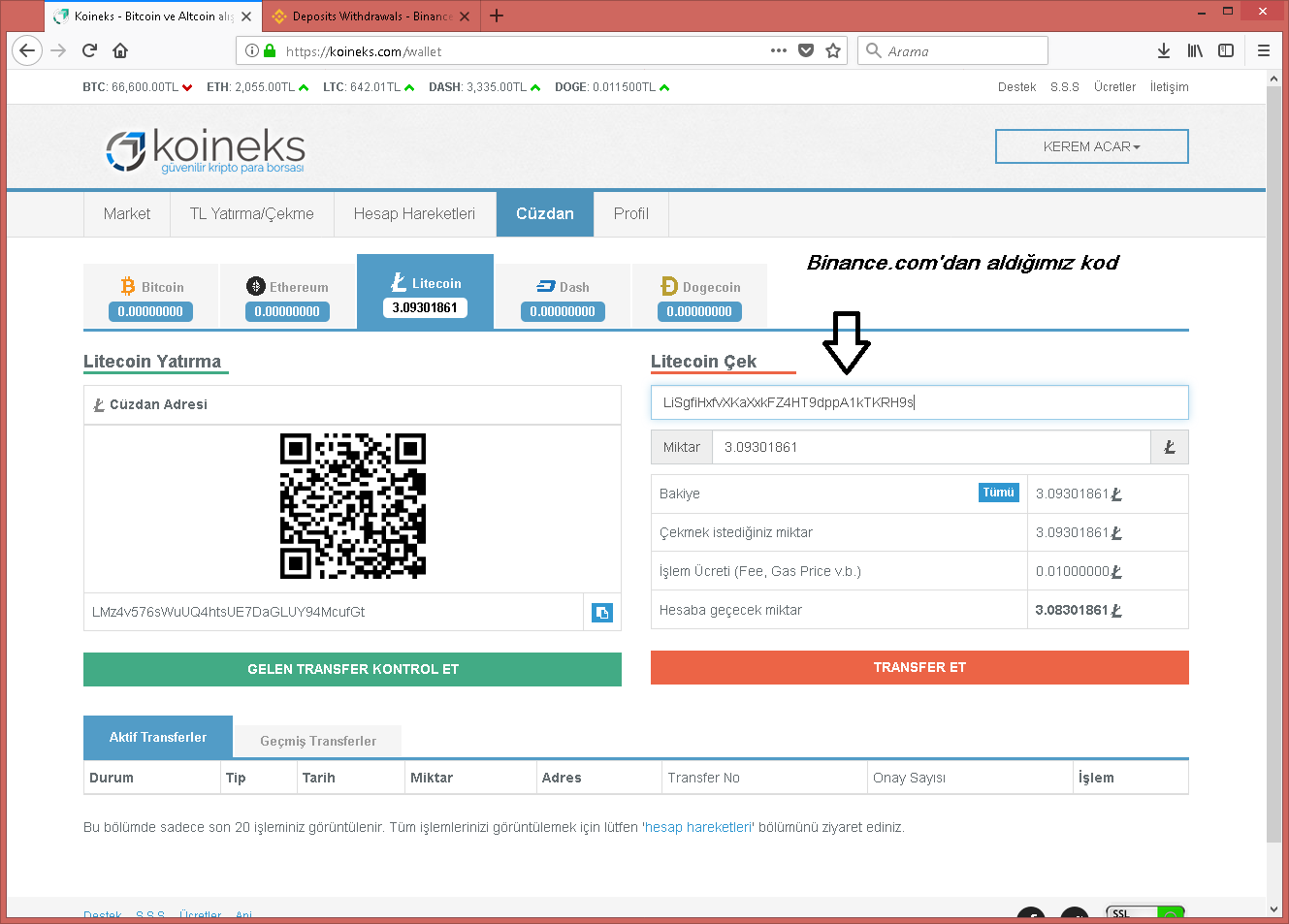Click Tümü button to withdraw all
This screenshot has width=1289, height=924.
998,493
